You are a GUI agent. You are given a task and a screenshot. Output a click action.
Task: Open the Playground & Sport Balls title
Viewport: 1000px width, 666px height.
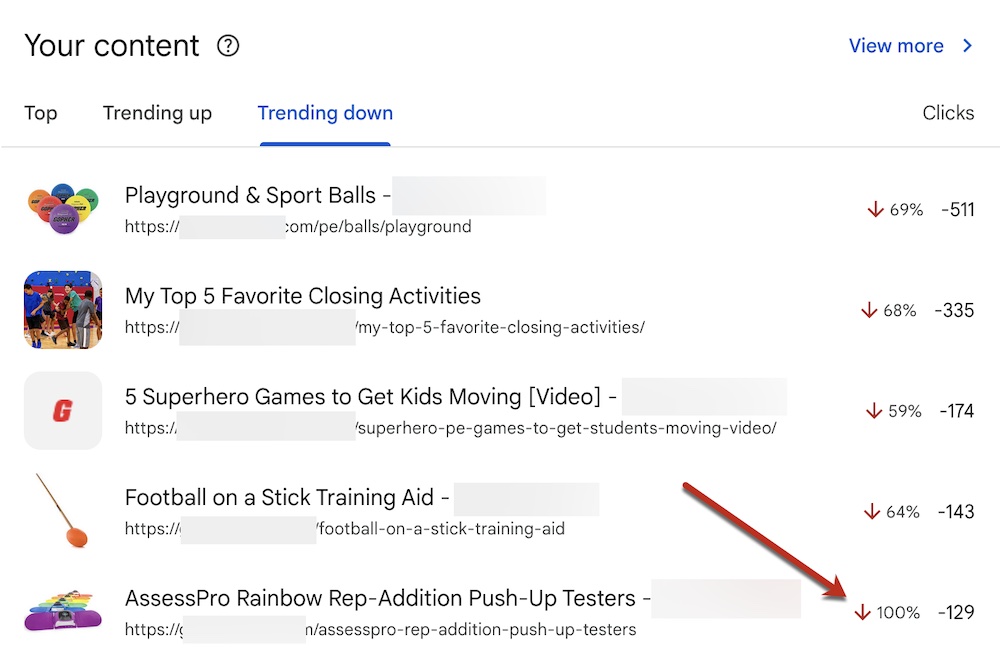point(250,195)
